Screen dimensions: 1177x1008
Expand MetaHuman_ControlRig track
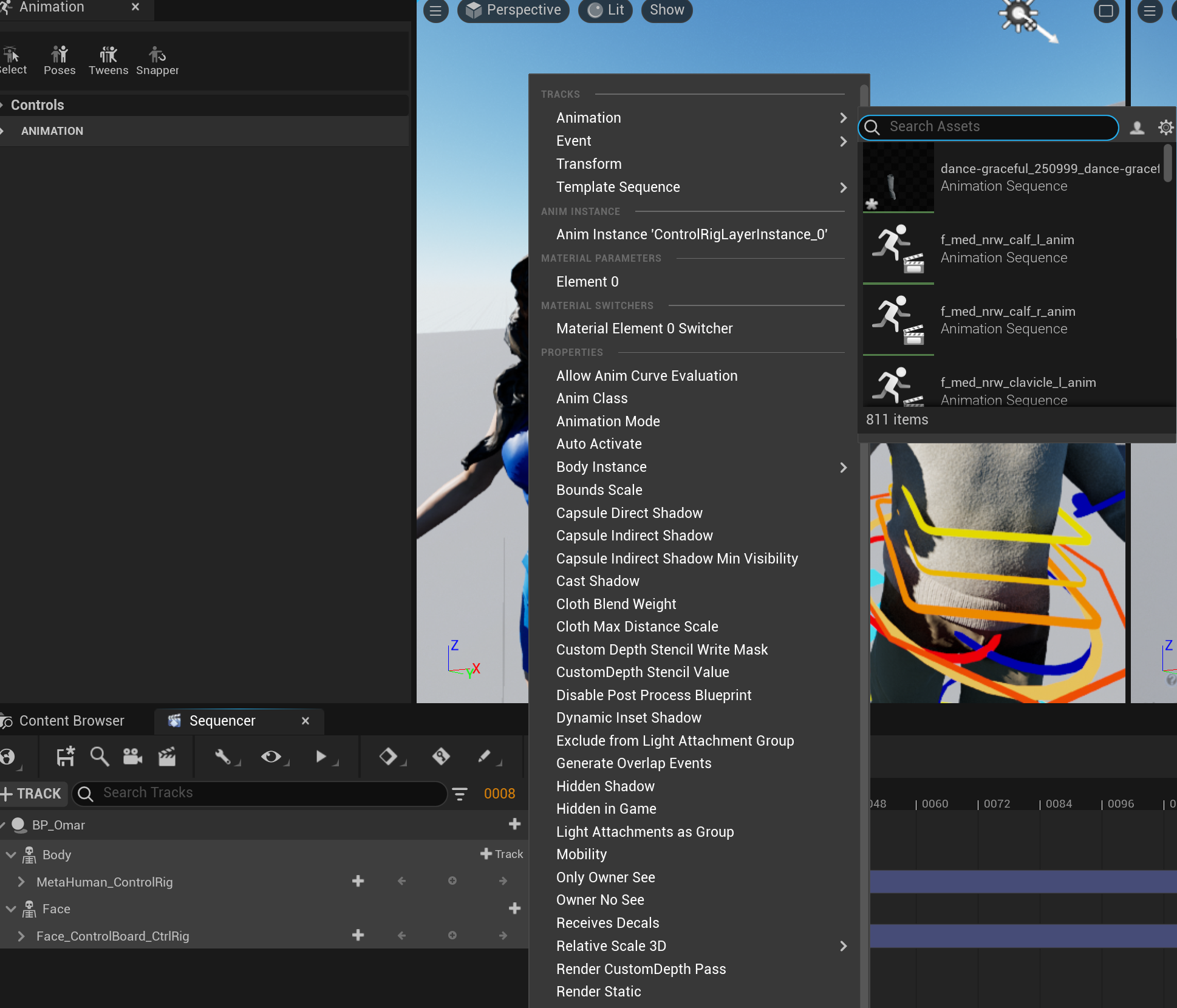point(21,882)
